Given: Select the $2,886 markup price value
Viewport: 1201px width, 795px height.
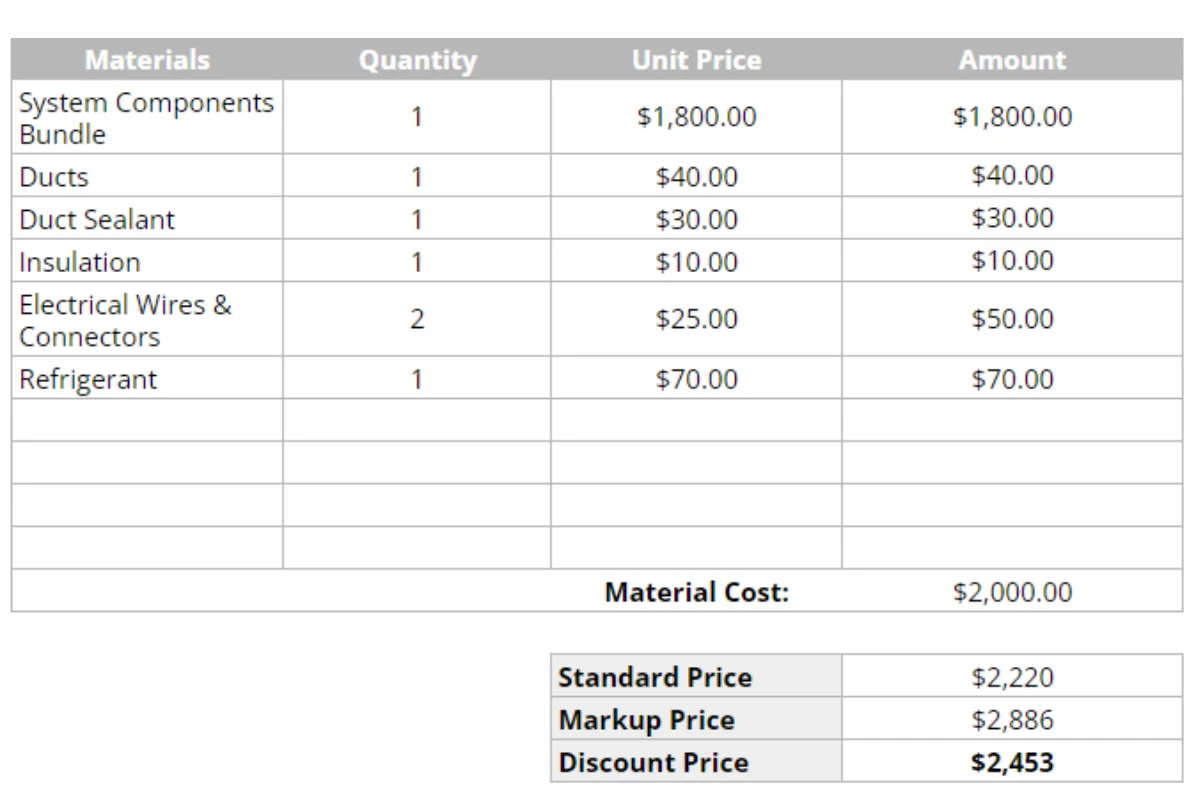Looking at the screenshot, I should [x=1012, y=721].
